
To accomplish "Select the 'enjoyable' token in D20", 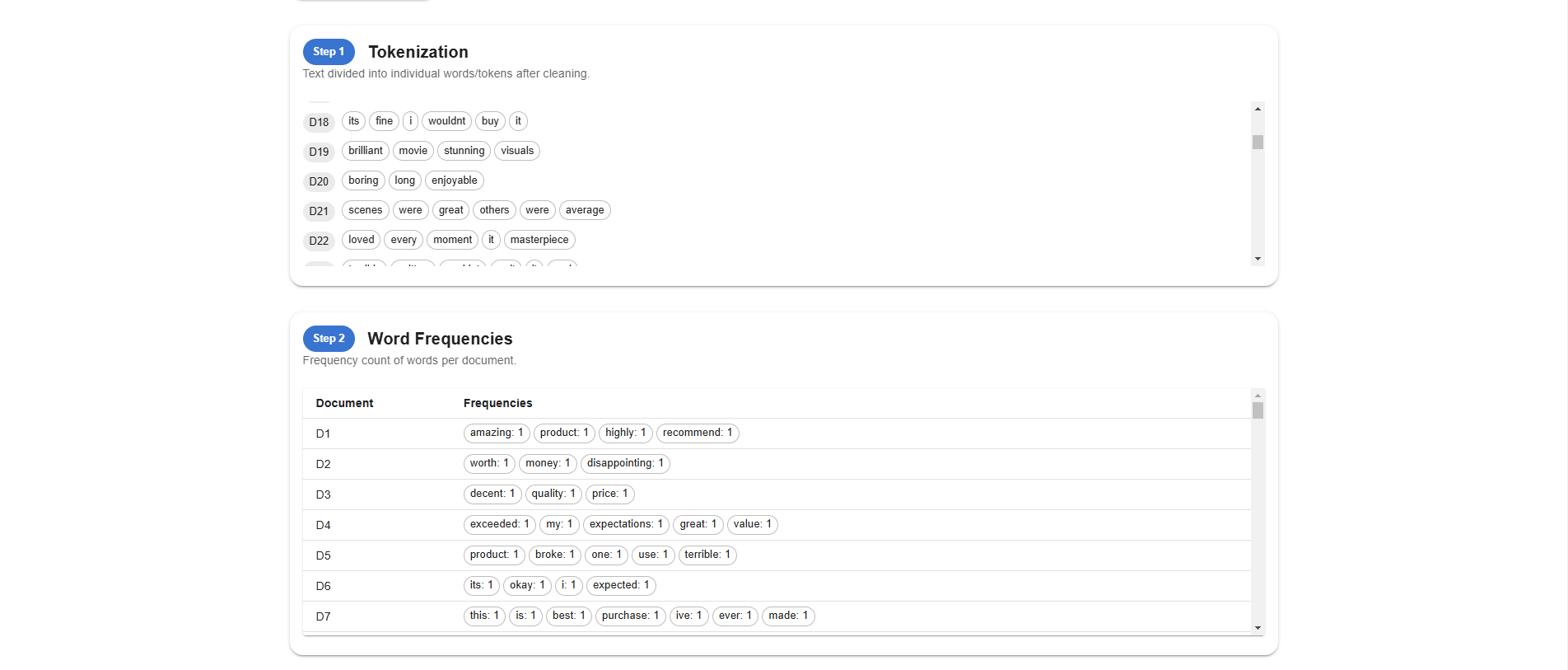I will [x=455, y=180].
